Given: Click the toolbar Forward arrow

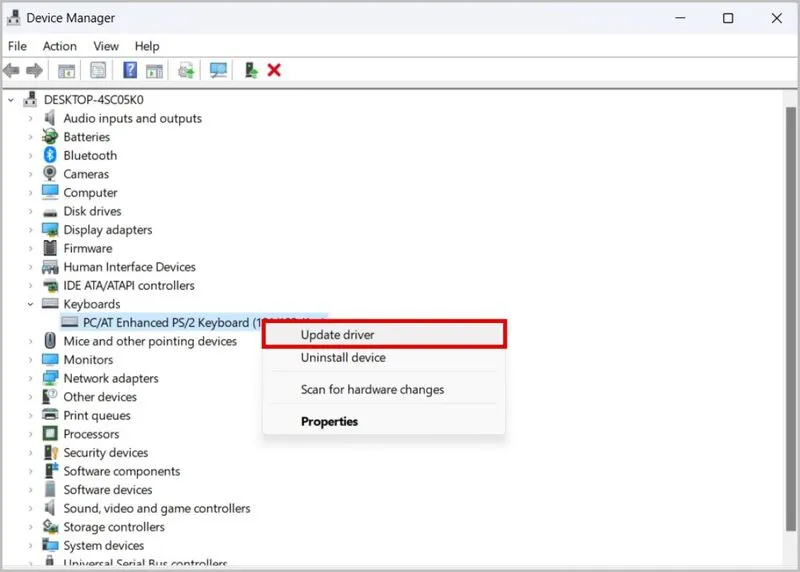Looking at the screenshot, I should coord(34,70).
